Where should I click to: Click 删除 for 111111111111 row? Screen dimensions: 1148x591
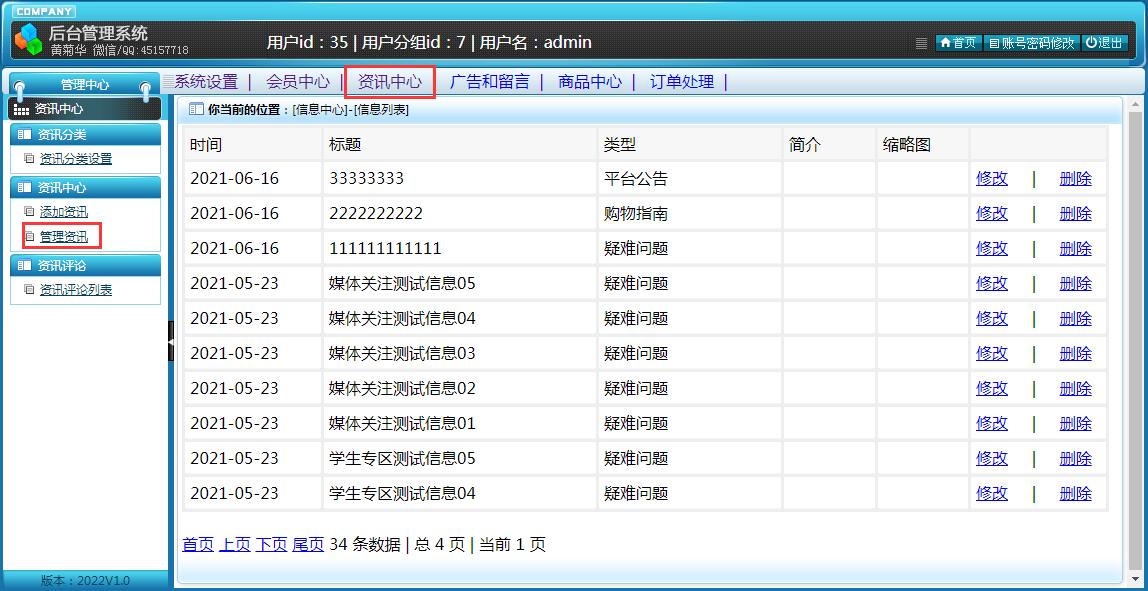click(x=1076, y=248)
